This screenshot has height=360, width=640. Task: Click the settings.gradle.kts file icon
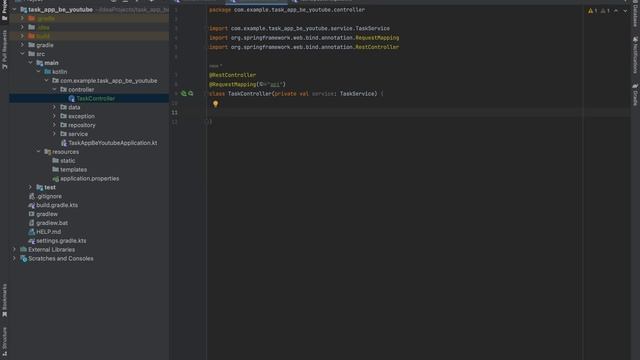point(31,241)
